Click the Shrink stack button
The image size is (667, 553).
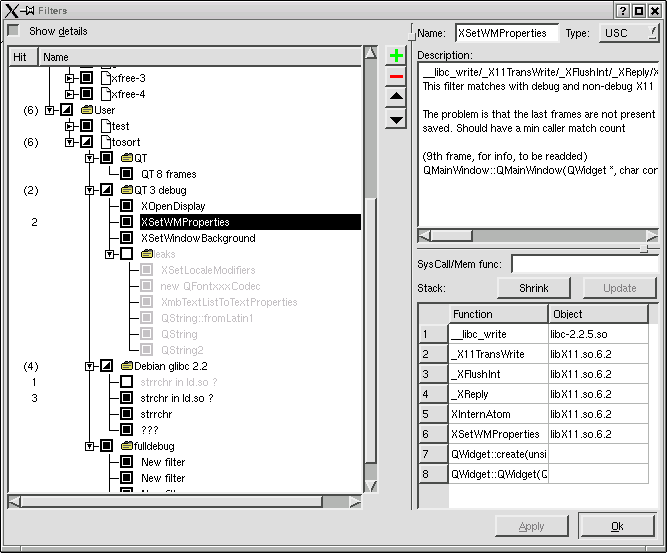coord(534,288)
